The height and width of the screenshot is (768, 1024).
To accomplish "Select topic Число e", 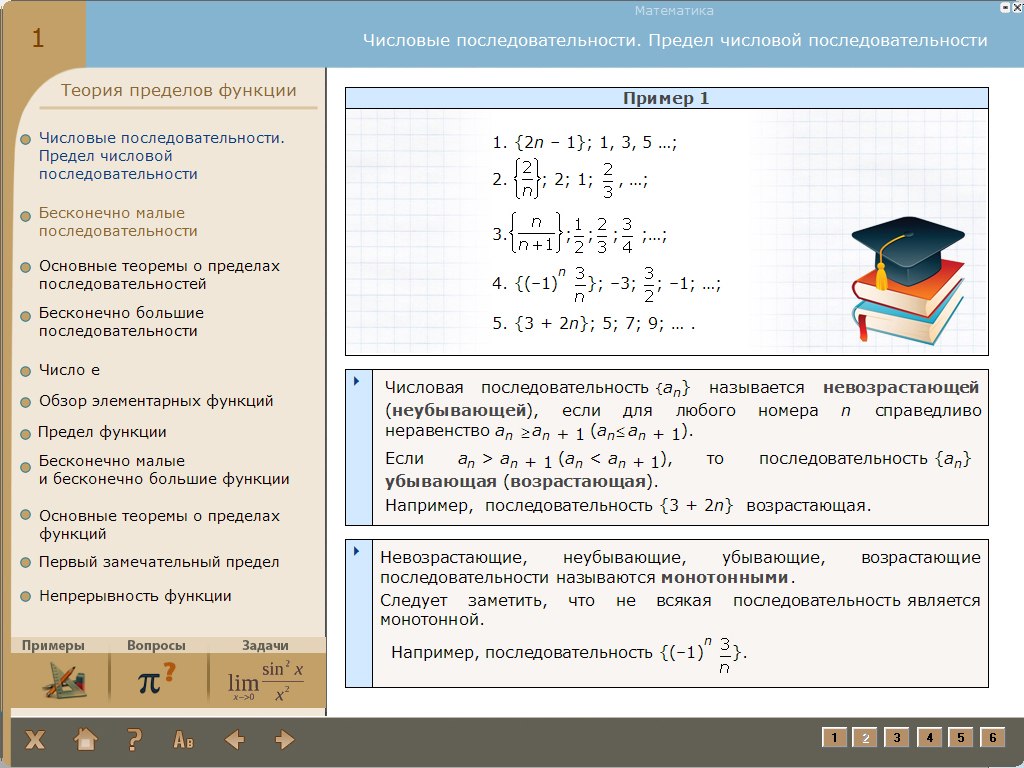I will (x=69, y=370).
